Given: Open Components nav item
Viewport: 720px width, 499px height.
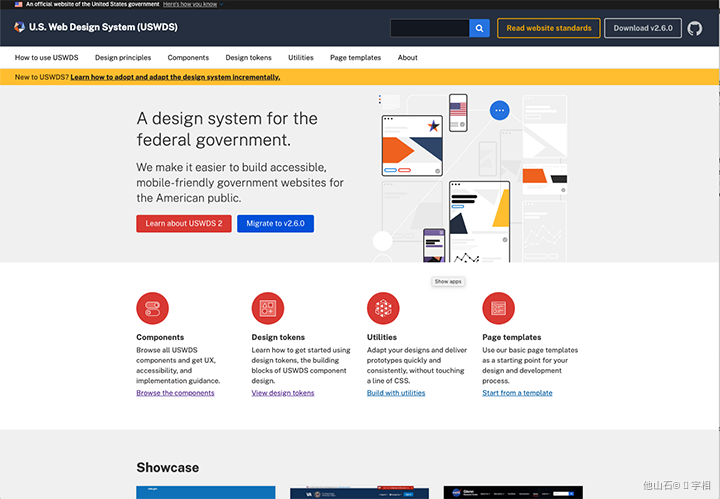Looking at the screenshot, I should 188,57.
